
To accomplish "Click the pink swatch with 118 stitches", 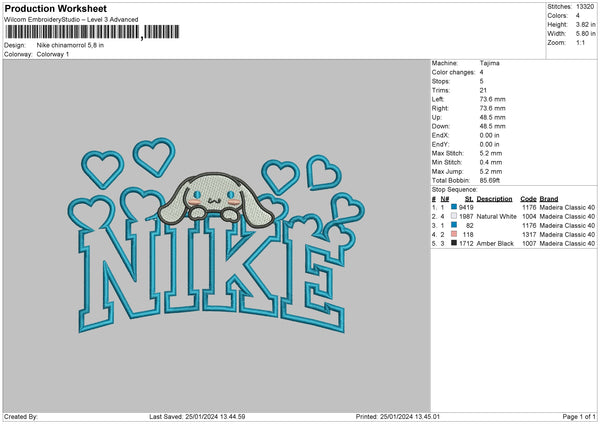I will click(454, 234).
